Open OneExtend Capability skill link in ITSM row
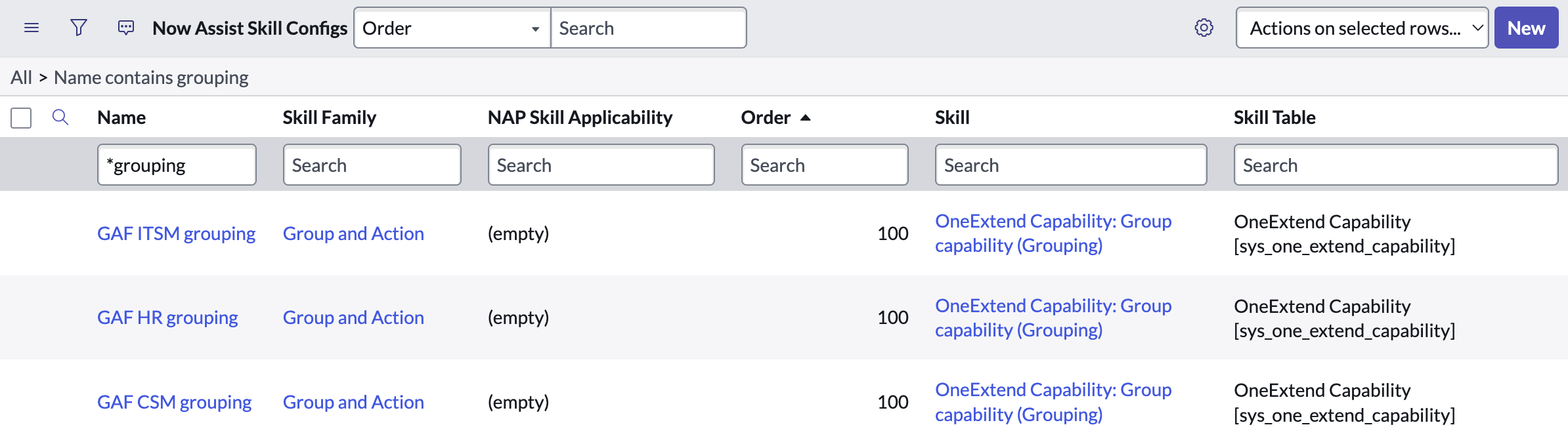 point(1053,233)
